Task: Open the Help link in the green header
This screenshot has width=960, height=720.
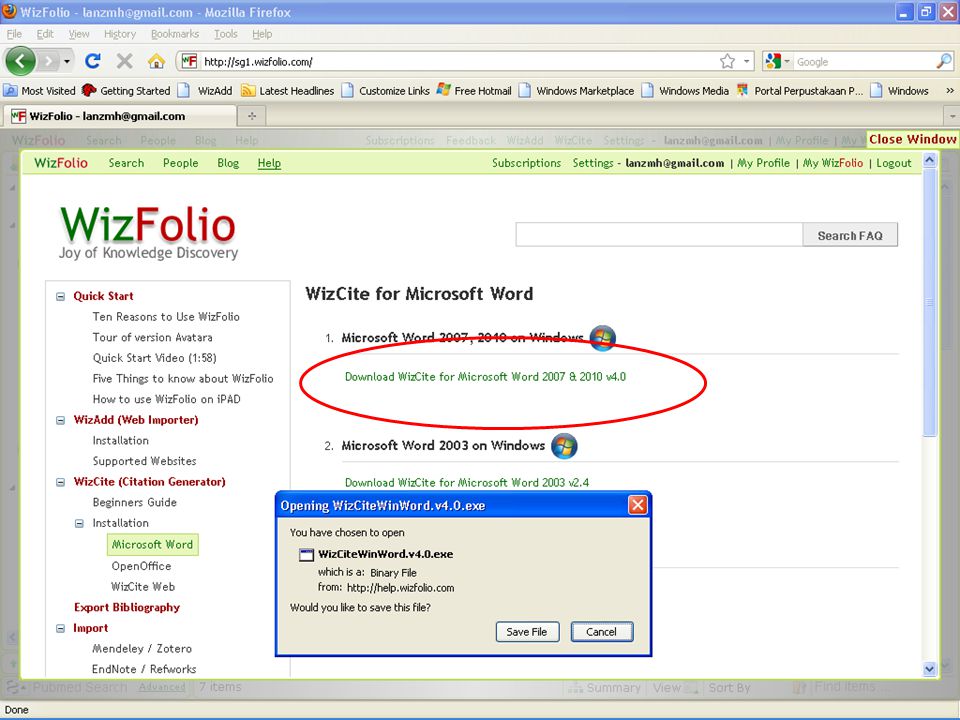Action: (x=269, y=163)
